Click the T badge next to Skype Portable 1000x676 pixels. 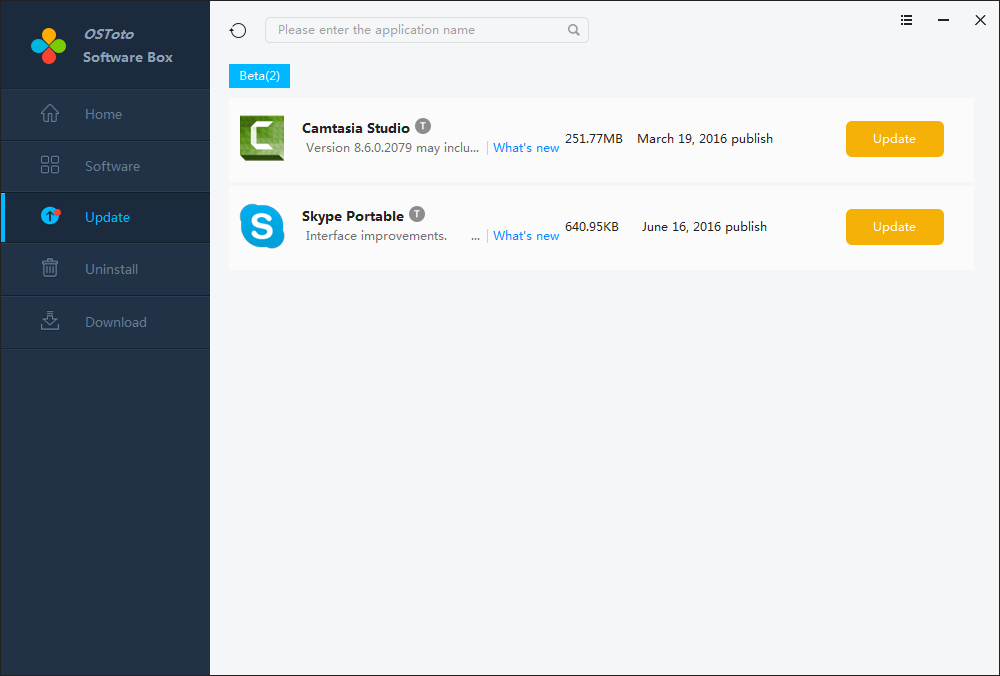(417, 214)
